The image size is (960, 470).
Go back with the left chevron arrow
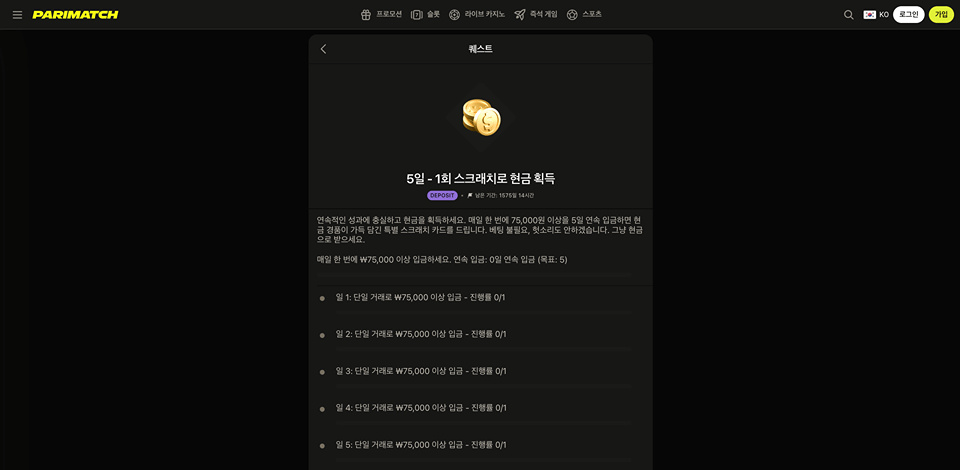pos(323,49)
